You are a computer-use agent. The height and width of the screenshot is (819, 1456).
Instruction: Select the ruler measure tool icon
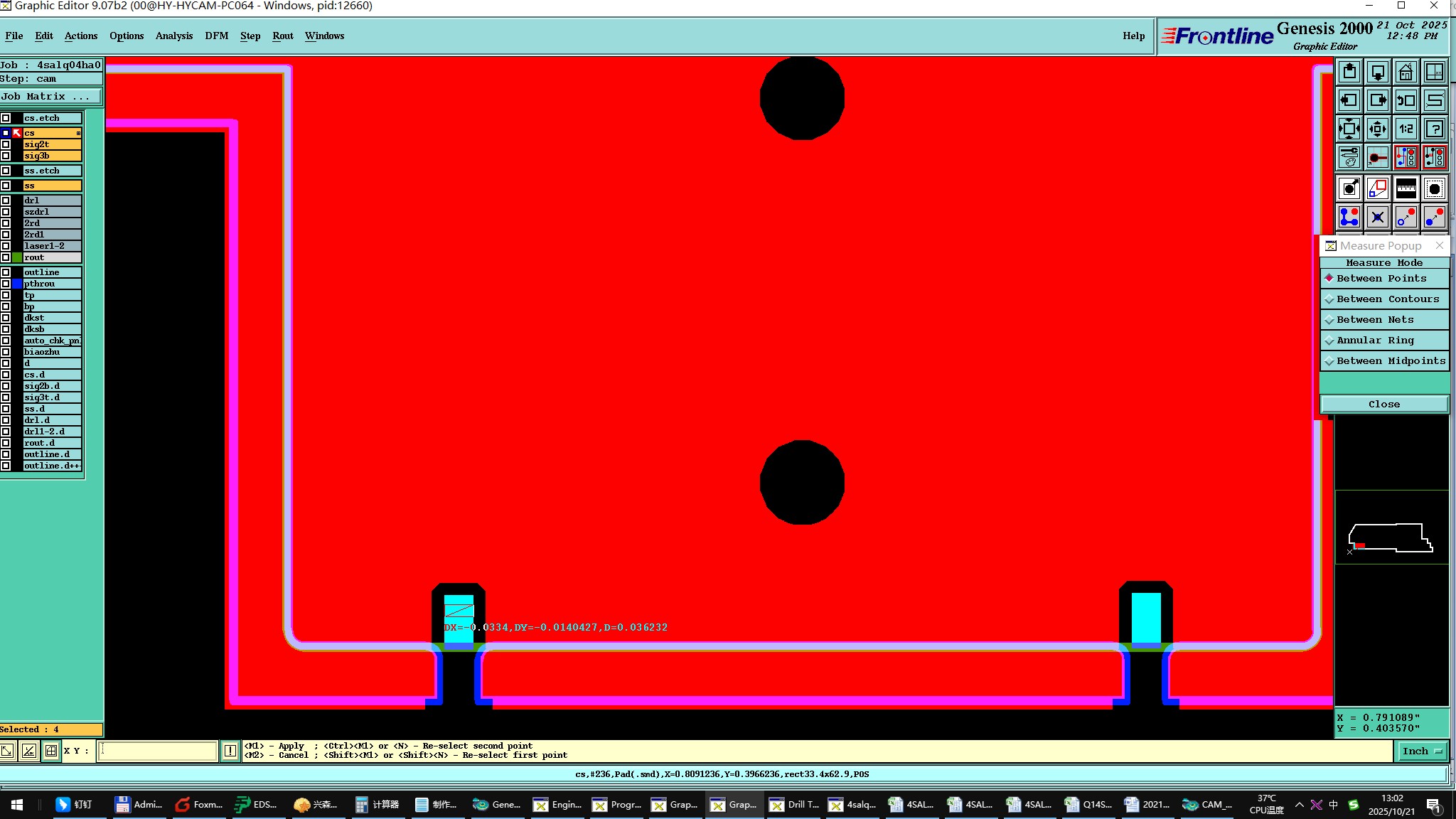tap(1406, 188)
